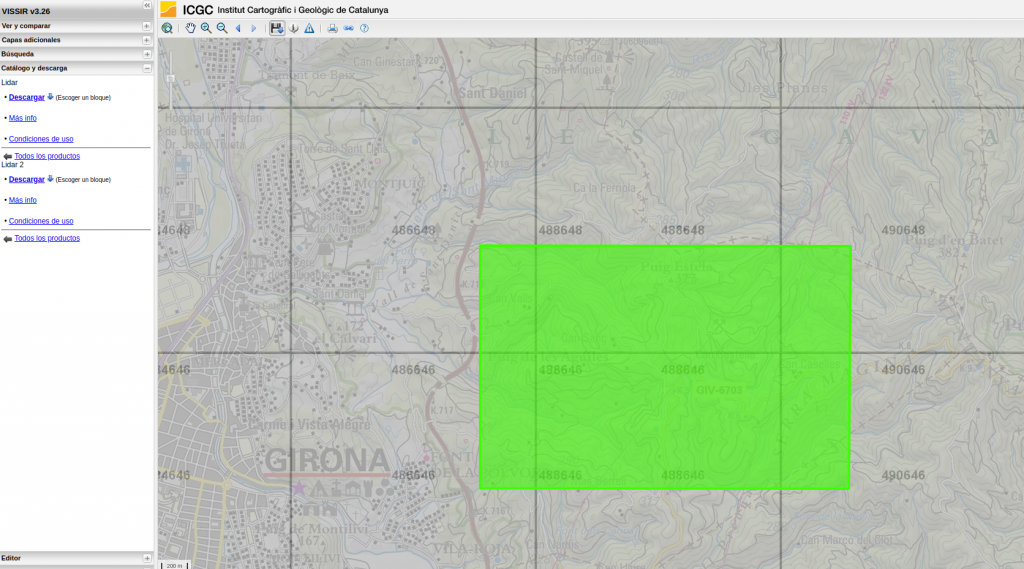Open Condiciones de uso under Lidar
1024x569 pixels.
point(41,139)
